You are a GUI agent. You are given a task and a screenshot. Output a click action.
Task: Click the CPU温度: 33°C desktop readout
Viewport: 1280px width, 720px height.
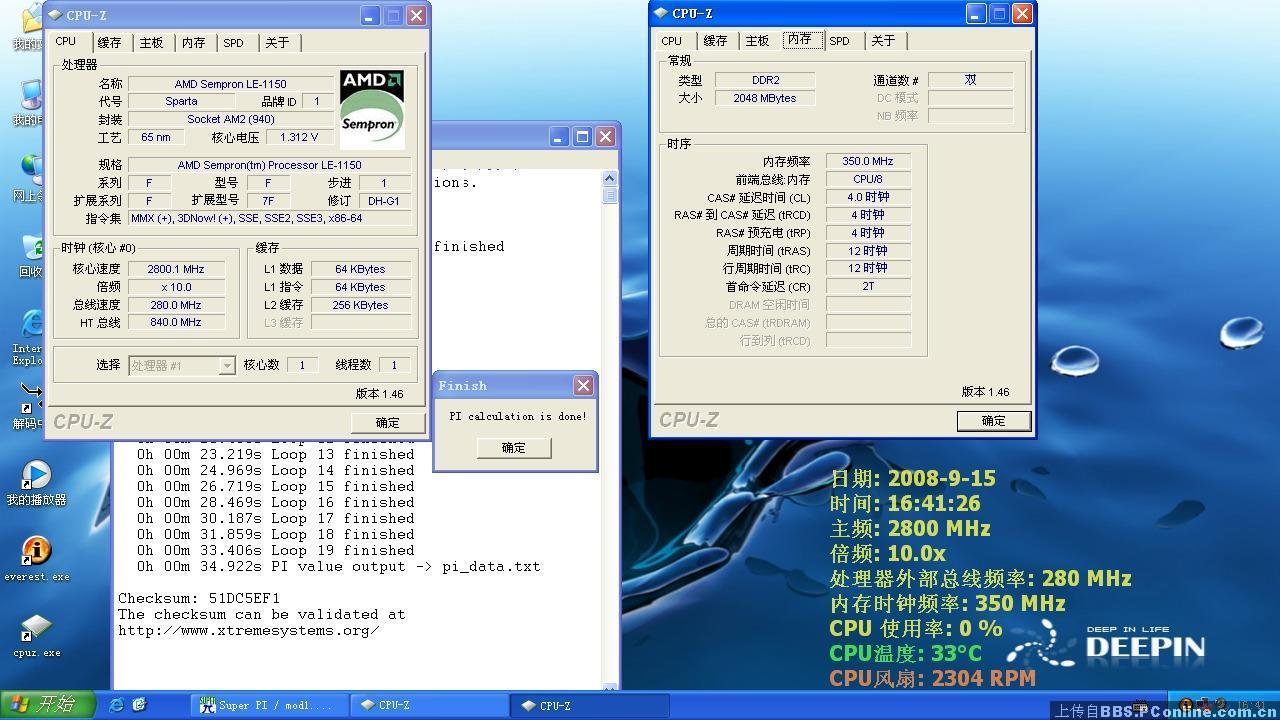click(905, 653)
